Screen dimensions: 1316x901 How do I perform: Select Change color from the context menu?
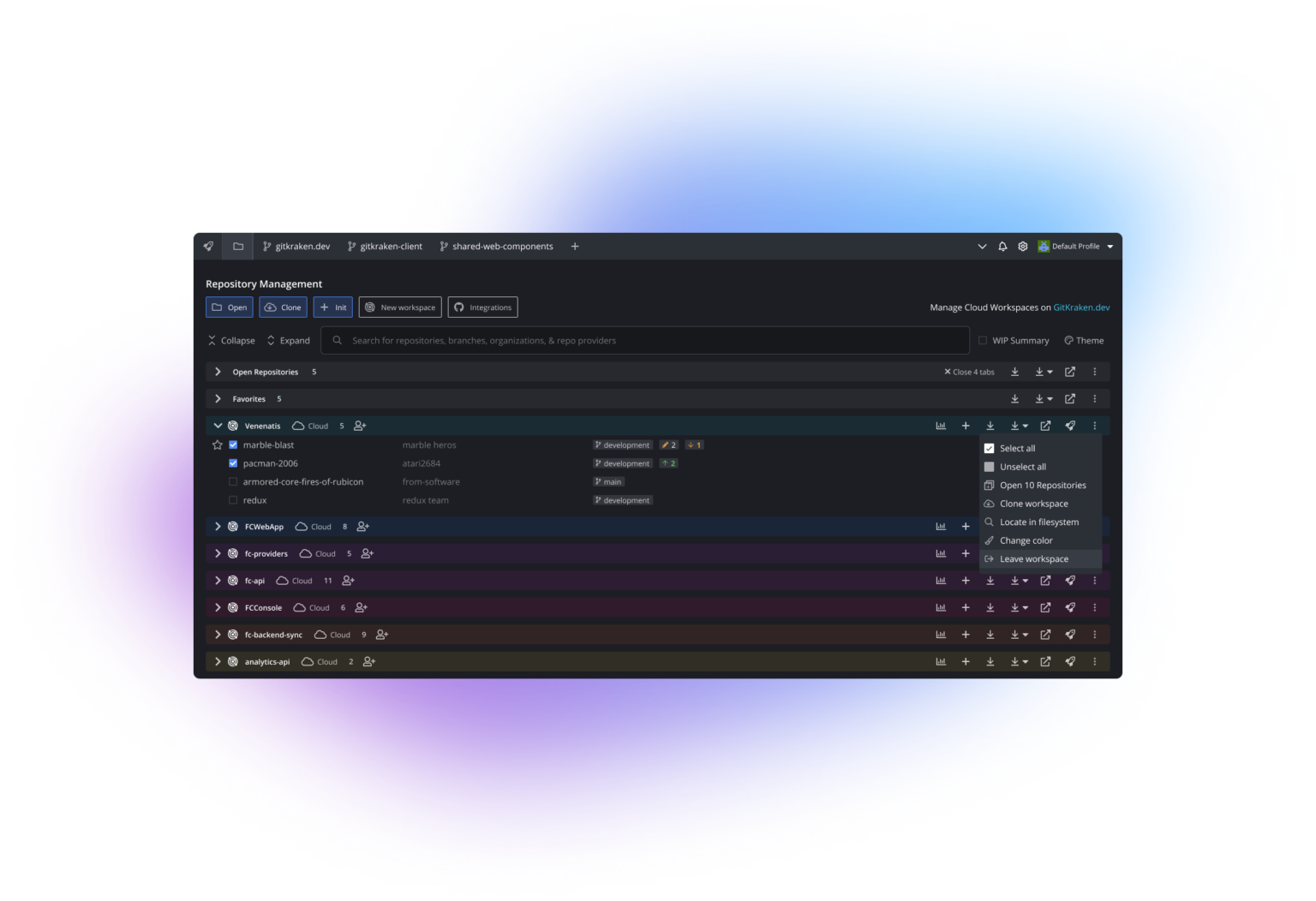[1040, 540]
